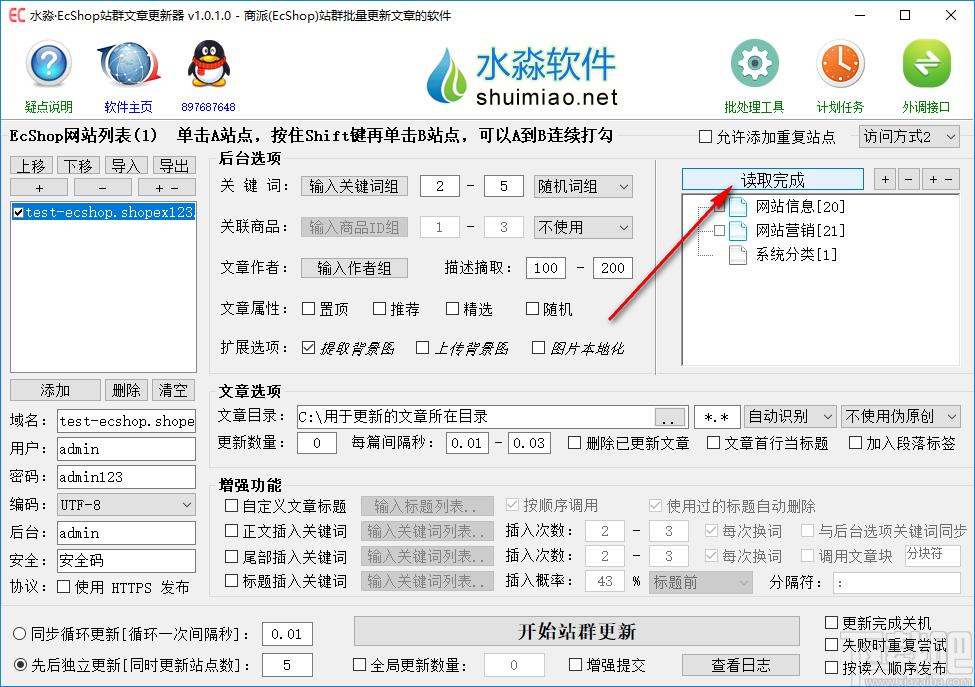Tick the 网站信息[20] tree checkbox
975x687 pixels.
click(x=719, y=206)
